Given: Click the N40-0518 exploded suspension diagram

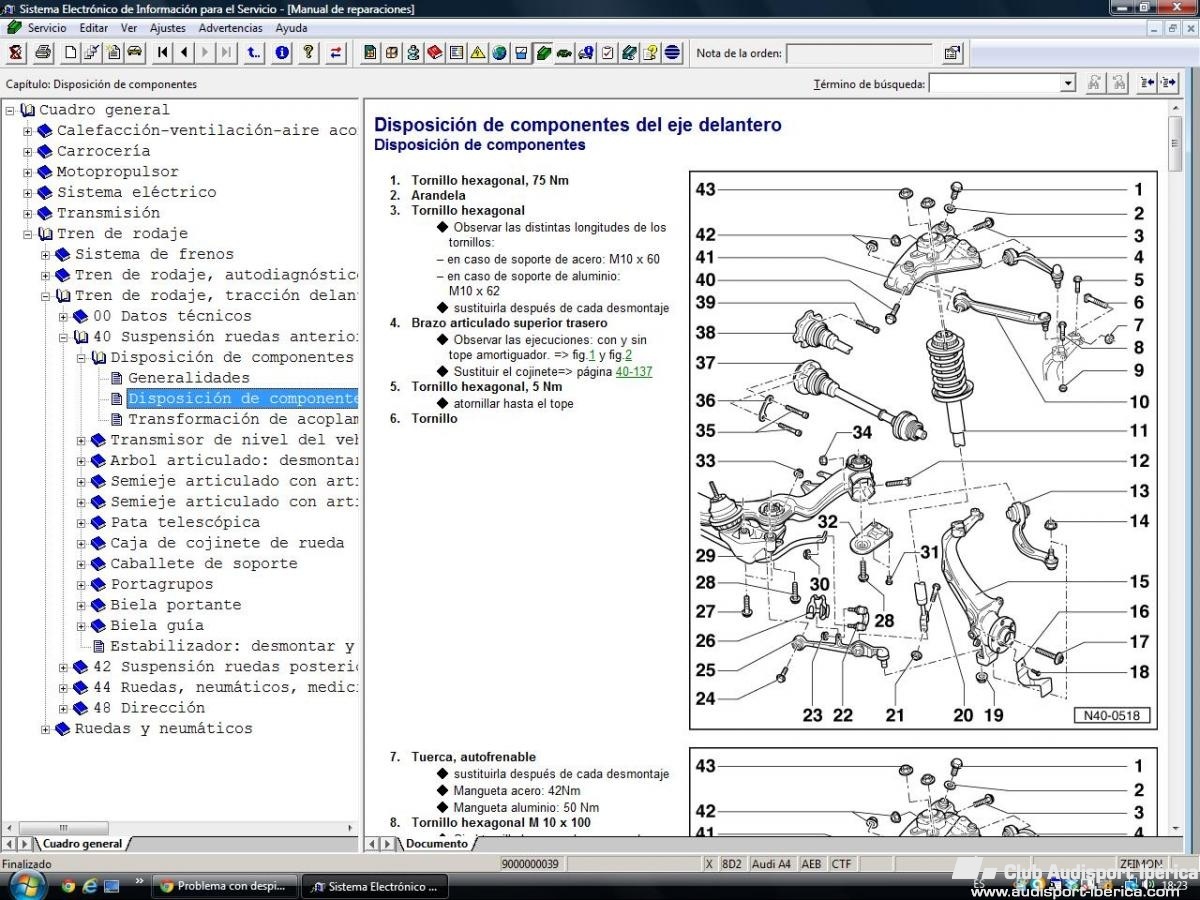Looking at the screenshot, I should click(x=923, y=450).
